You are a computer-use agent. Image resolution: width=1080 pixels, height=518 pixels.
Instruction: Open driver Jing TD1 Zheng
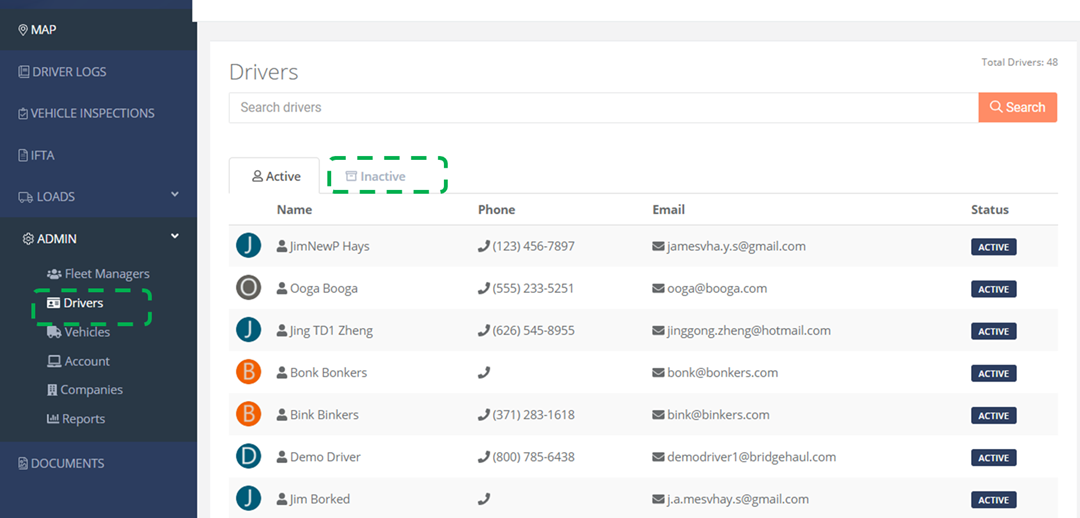tap(331, 331)
